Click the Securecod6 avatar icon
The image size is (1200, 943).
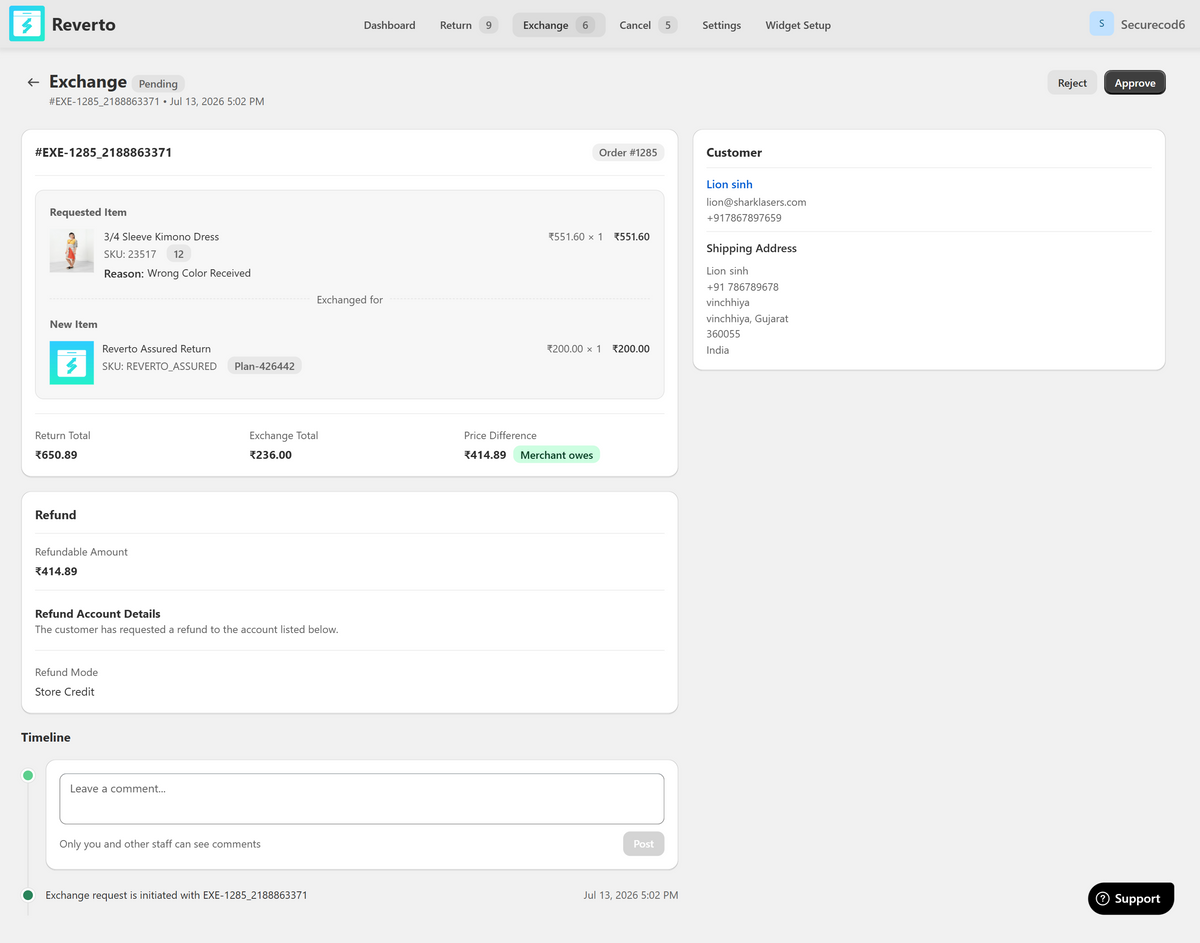(x=1101, y=24)
